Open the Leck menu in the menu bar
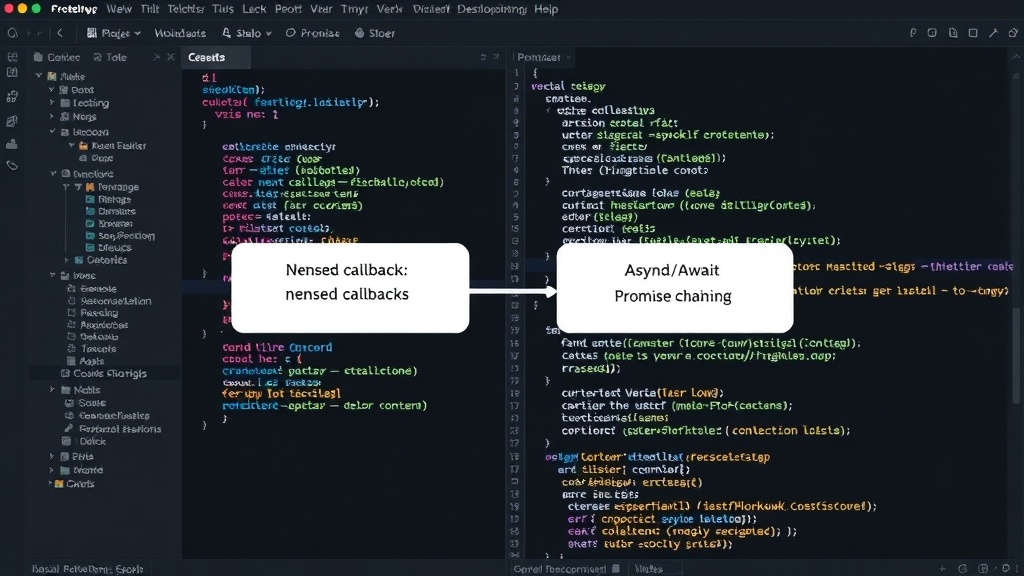1024x576 pixels. click(254, 9)
